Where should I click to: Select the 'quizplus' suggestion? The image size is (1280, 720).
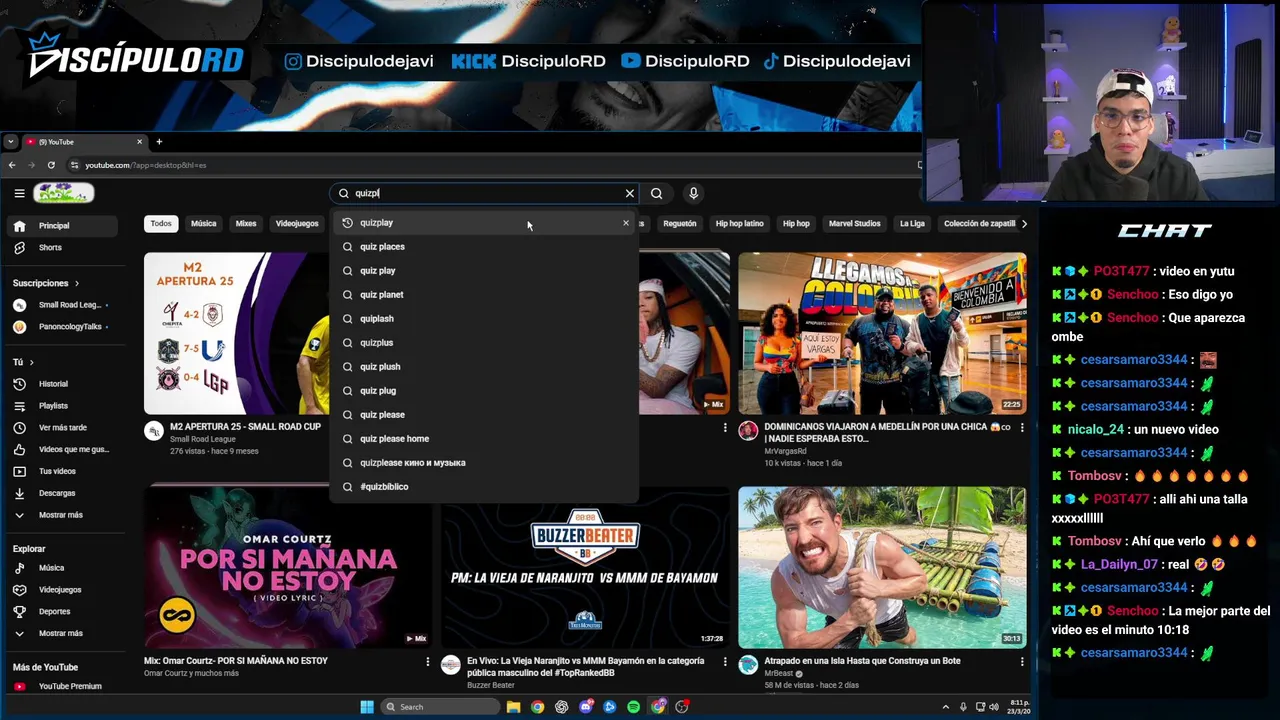484,343
